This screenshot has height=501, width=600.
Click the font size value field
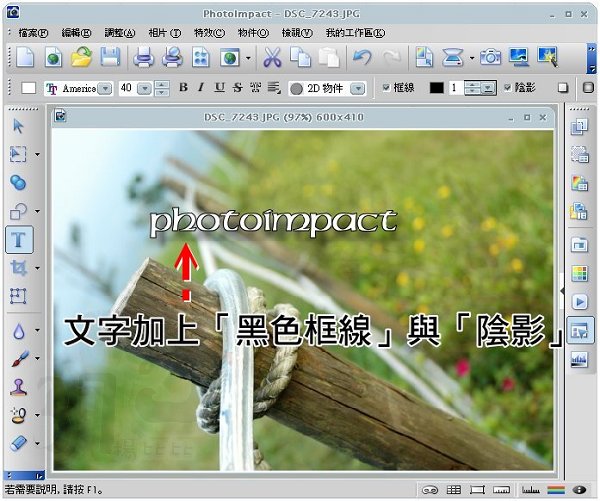(127, 88)
